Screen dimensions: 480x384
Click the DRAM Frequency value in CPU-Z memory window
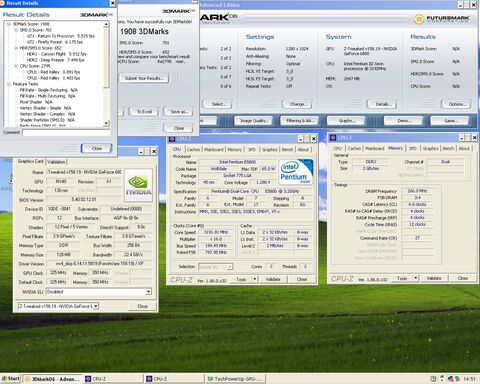tap(417, 191)
